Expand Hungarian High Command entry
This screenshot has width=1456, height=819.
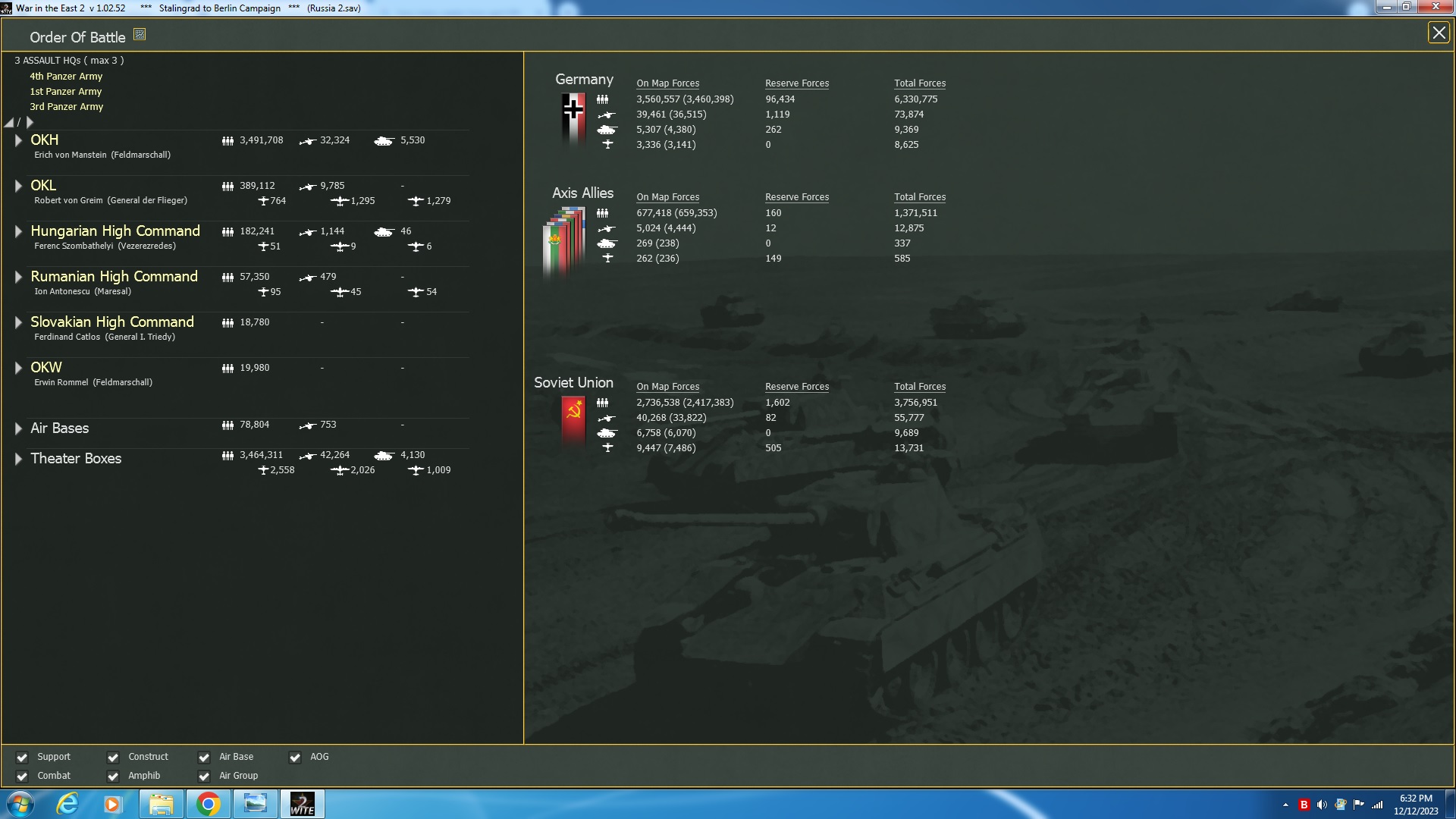[x=18, y=231]
